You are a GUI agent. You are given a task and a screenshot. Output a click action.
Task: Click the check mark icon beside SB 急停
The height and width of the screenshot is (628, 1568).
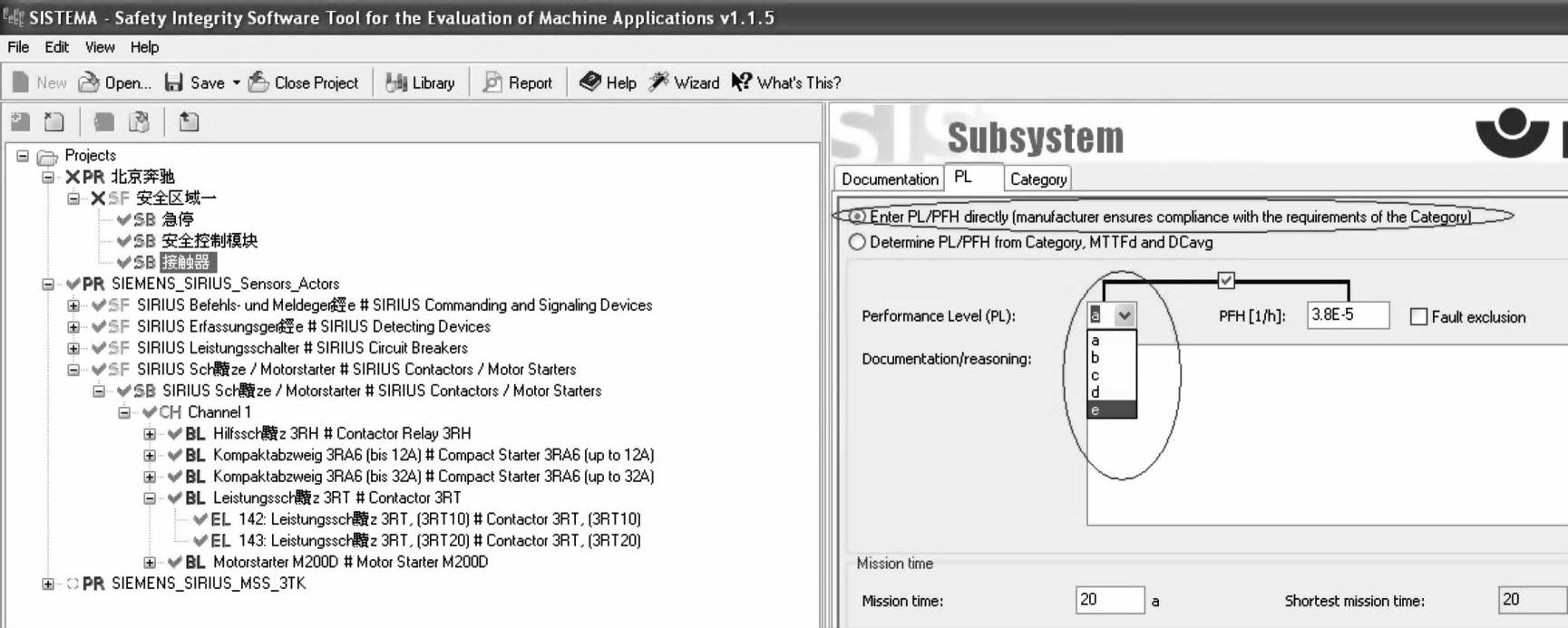click(124, 219)
